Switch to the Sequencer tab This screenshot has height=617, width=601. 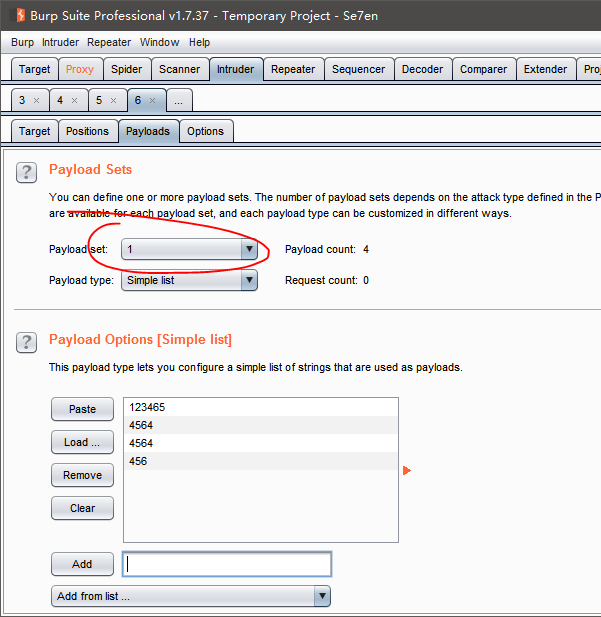(359, 69)
